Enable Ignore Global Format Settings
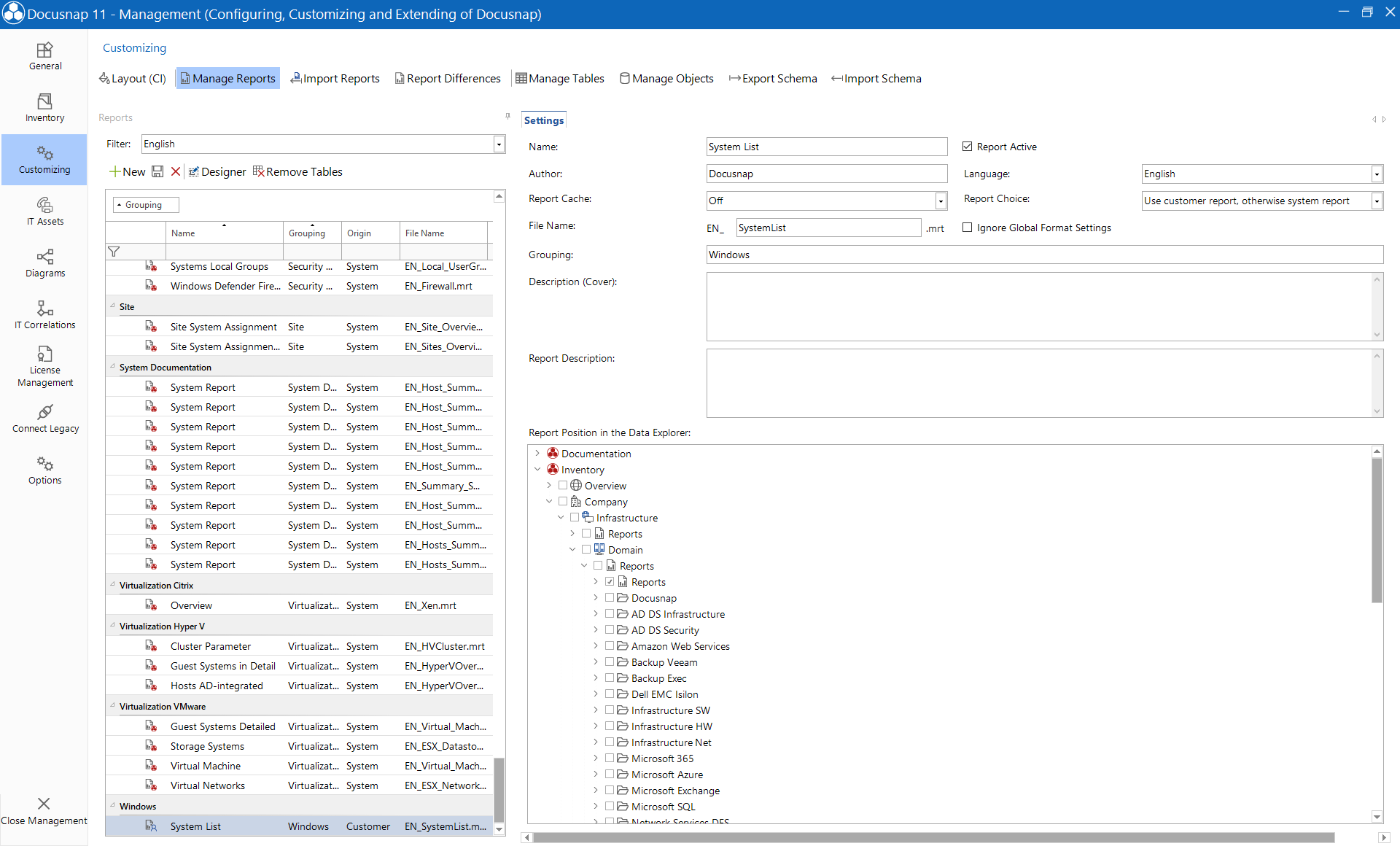Image resolution: width=1400 pixels, height=846 pixels. point(968,227)
